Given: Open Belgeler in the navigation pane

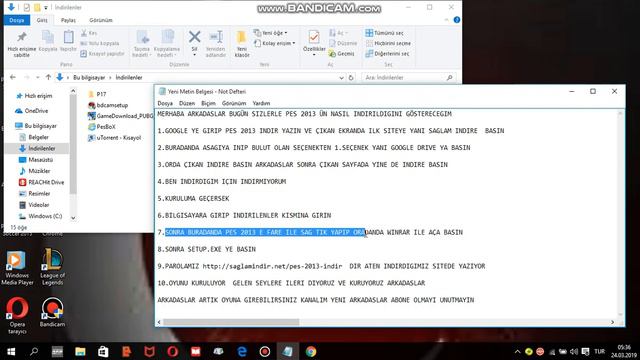Looking at the screenshot, I should tap(34, 138).
